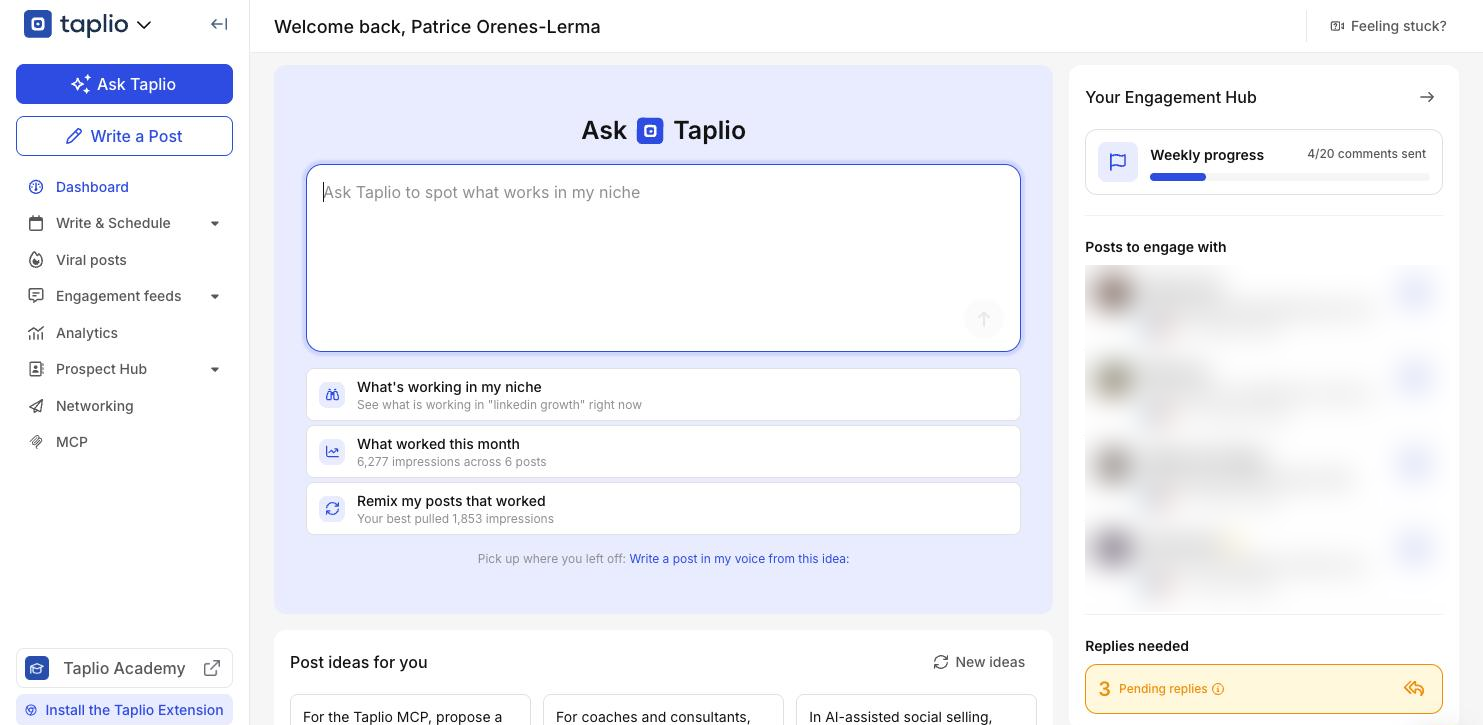
Task: Click the send arrow in prompt box
Action: pyautogui.click(x=983, y=318)
